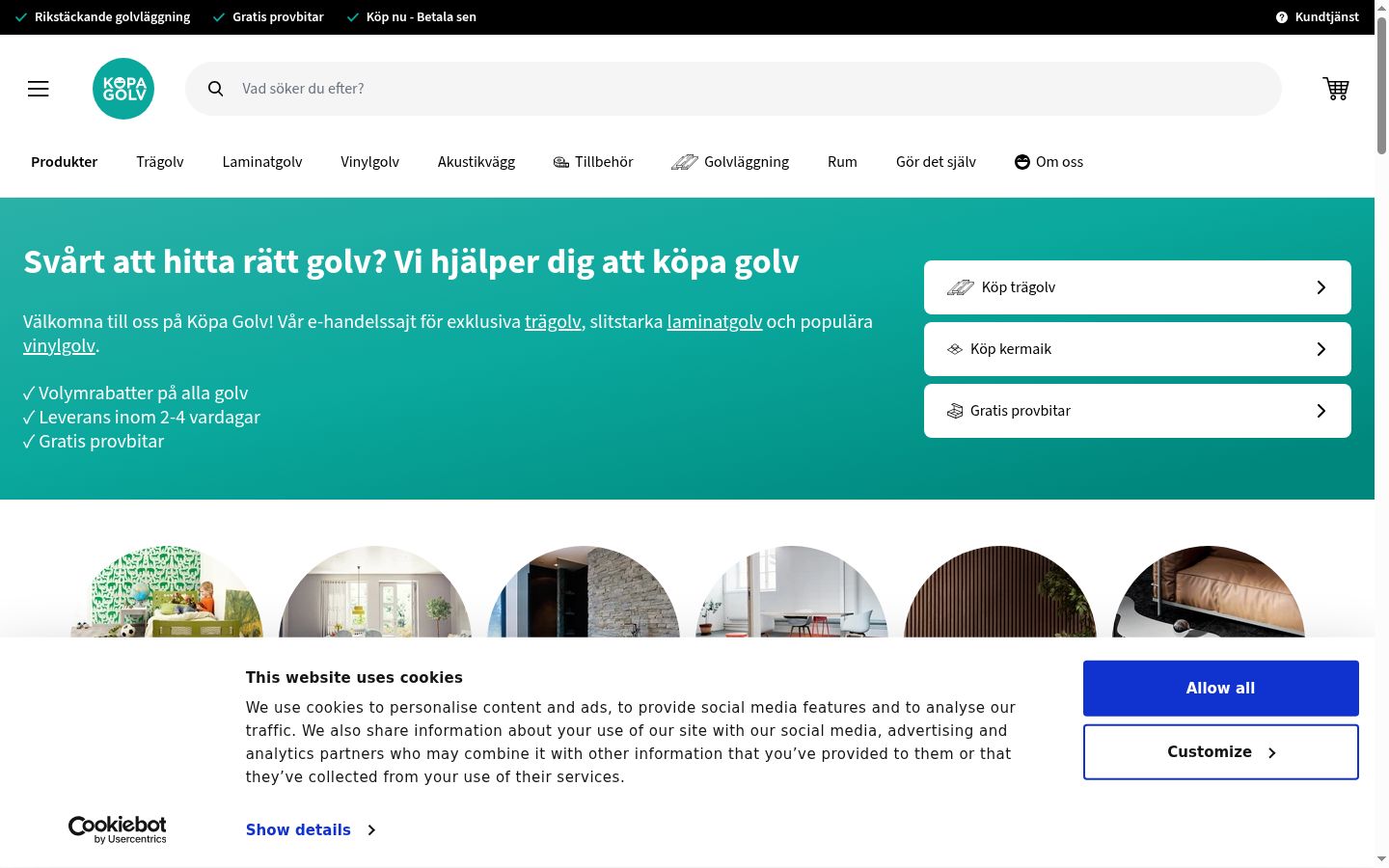Select Laminatgolv in the navigation
The image size is (1389, 868).
coord(262,162)
